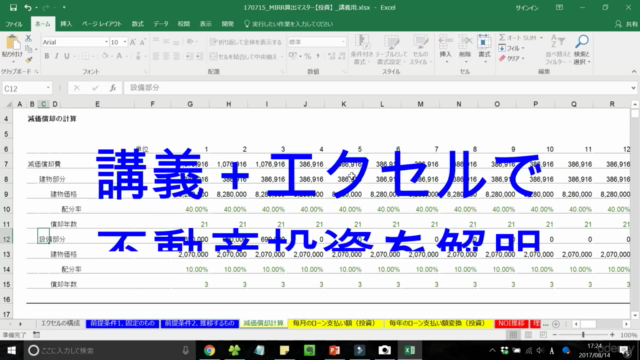Open the Arial font name dropdown
The width and height of the screenshot is (640, 360).
[x=106, y=42]
